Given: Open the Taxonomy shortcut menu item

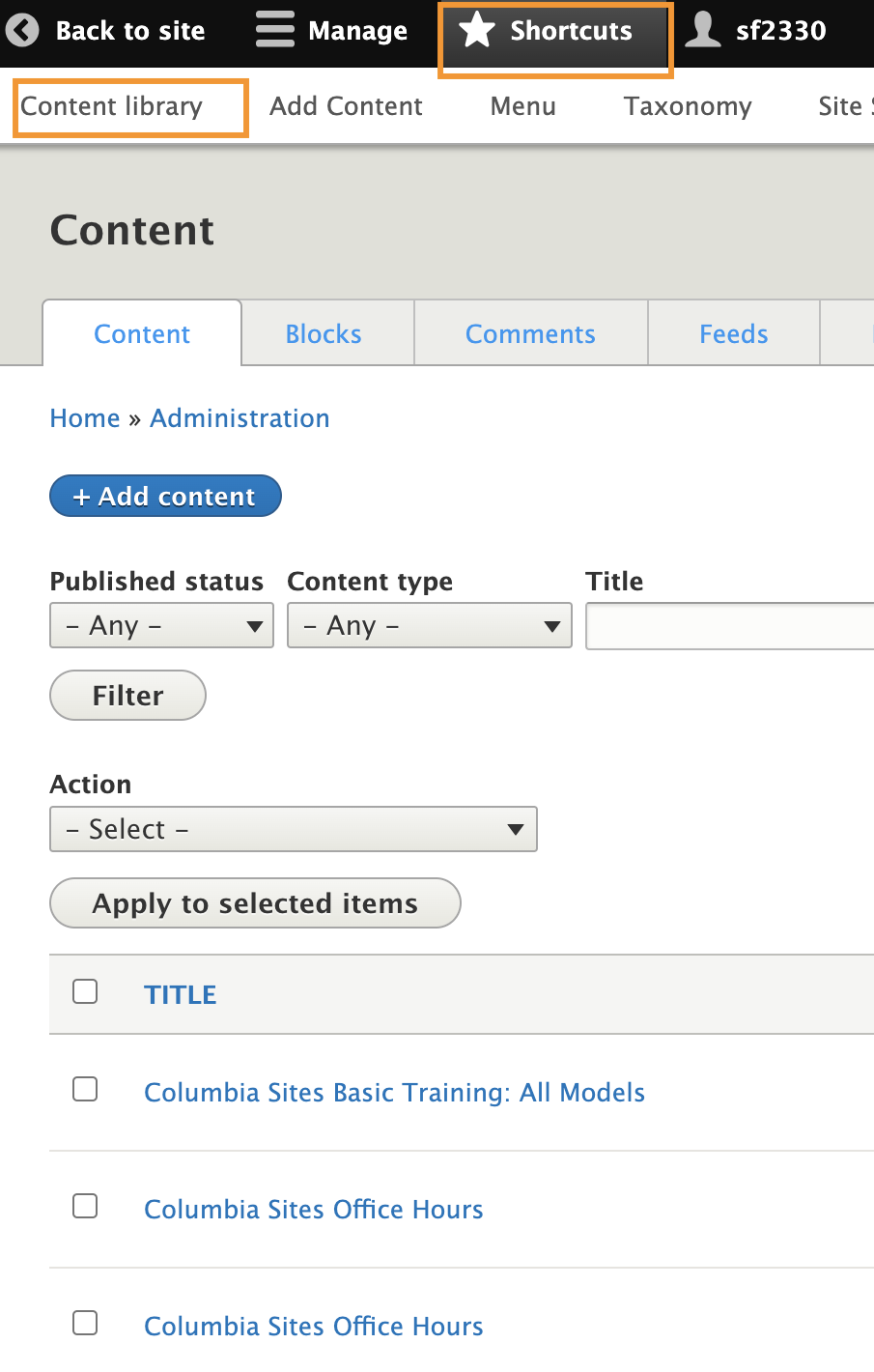Looking at the screenshot, I should [687, 106].
